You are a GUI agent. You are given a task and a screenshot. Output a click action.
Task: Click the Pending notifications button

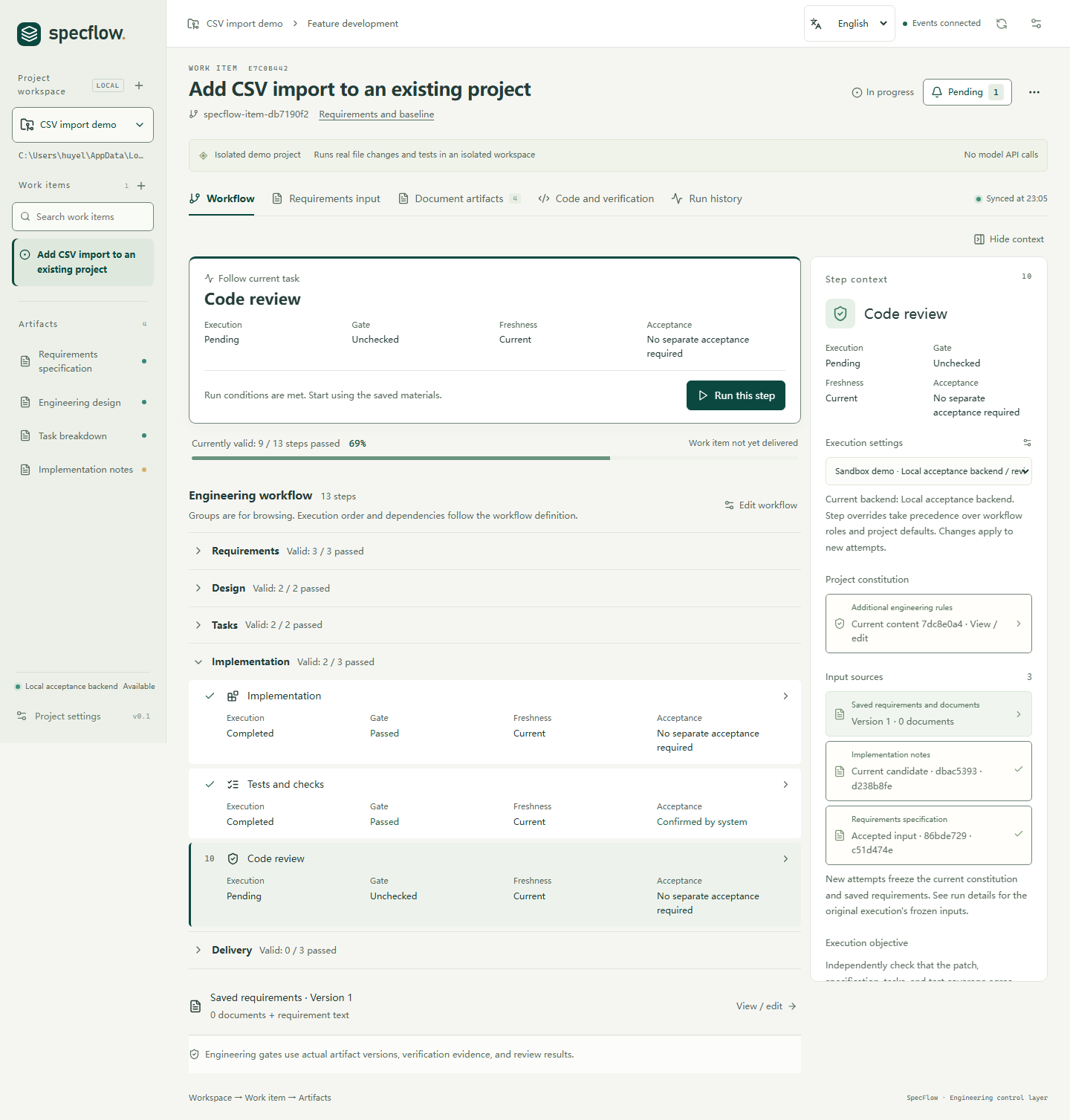coord(967,92)
